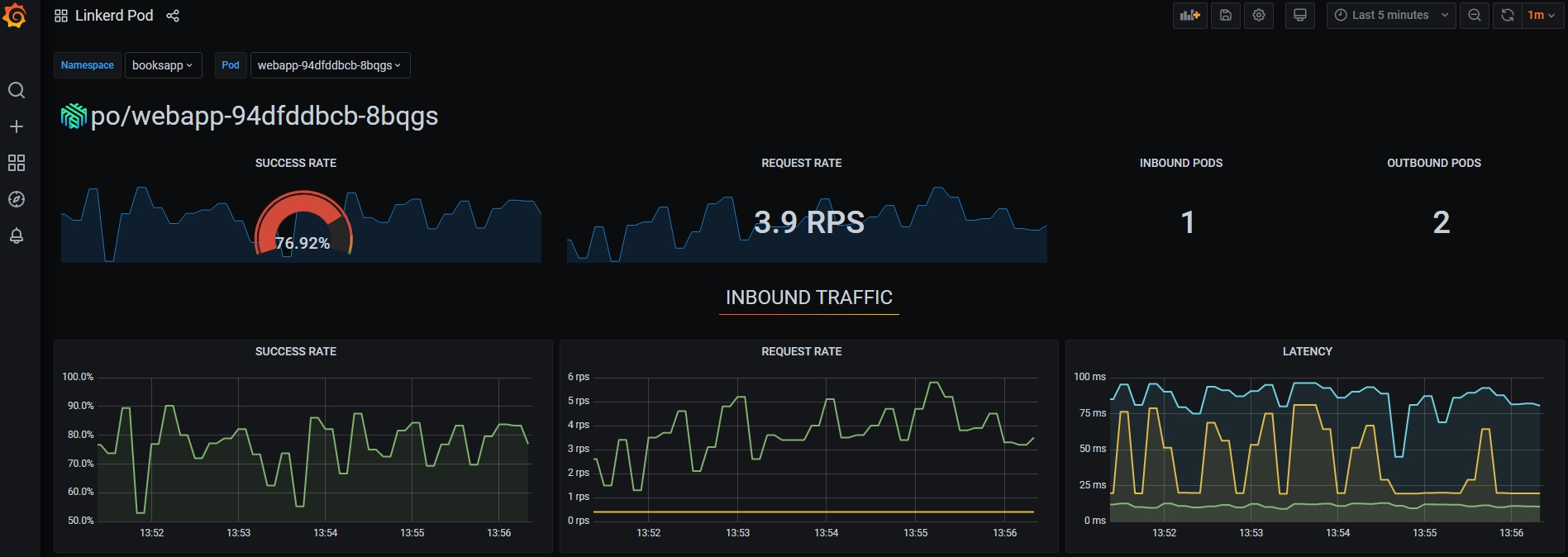
Task: Click the Create plus icon in sidebar
Action: click(x=17, y=126)
